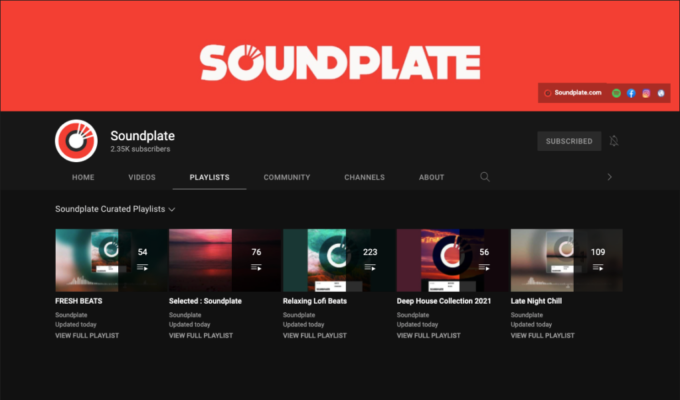The image size is (680, 400).
Task: Switch to the VIDEOS tab
Action: click(142, 177)
